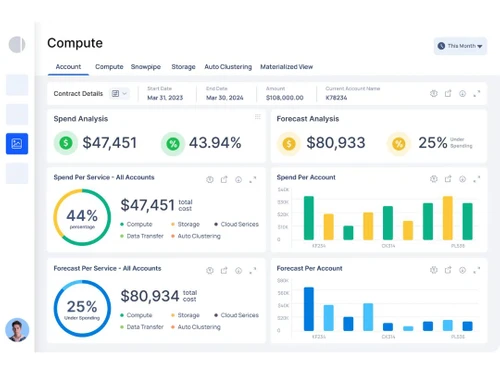Click the PL536 label under Forecast Per Account
Screen dimensions: 500x375
(x=458, y=337)
